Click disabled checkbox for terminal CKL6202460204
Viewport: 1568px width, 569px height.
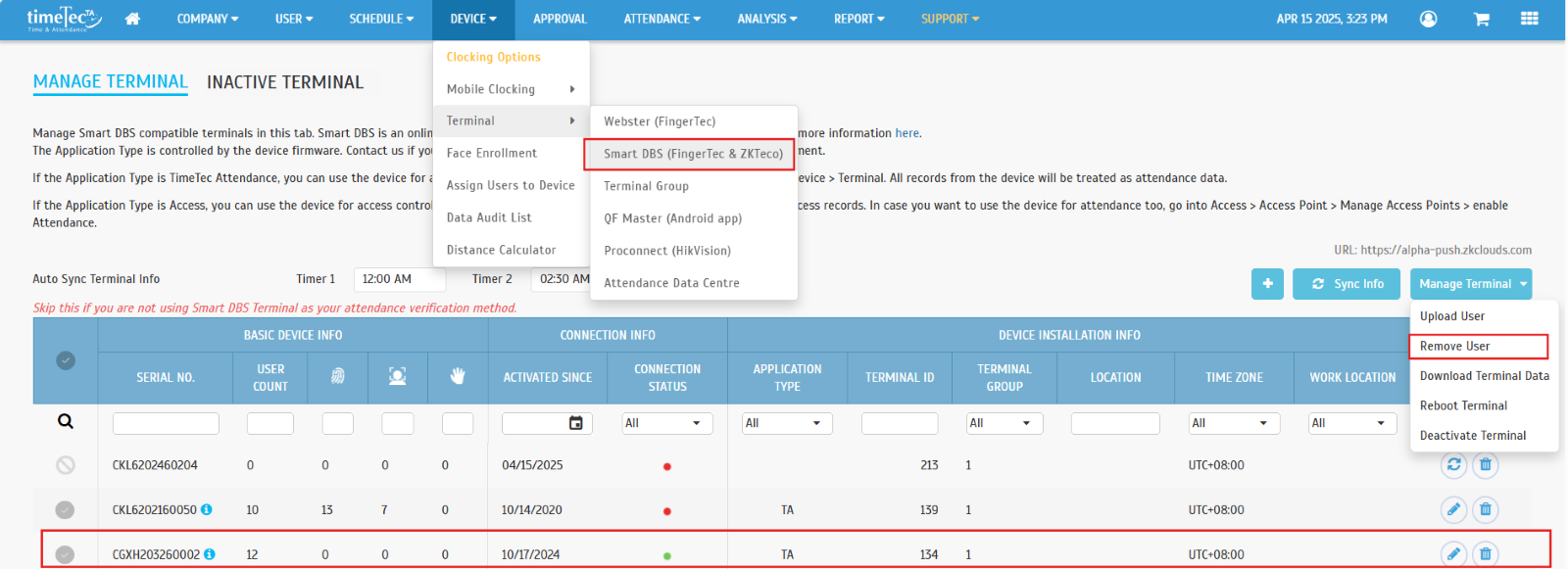[66, 465]
